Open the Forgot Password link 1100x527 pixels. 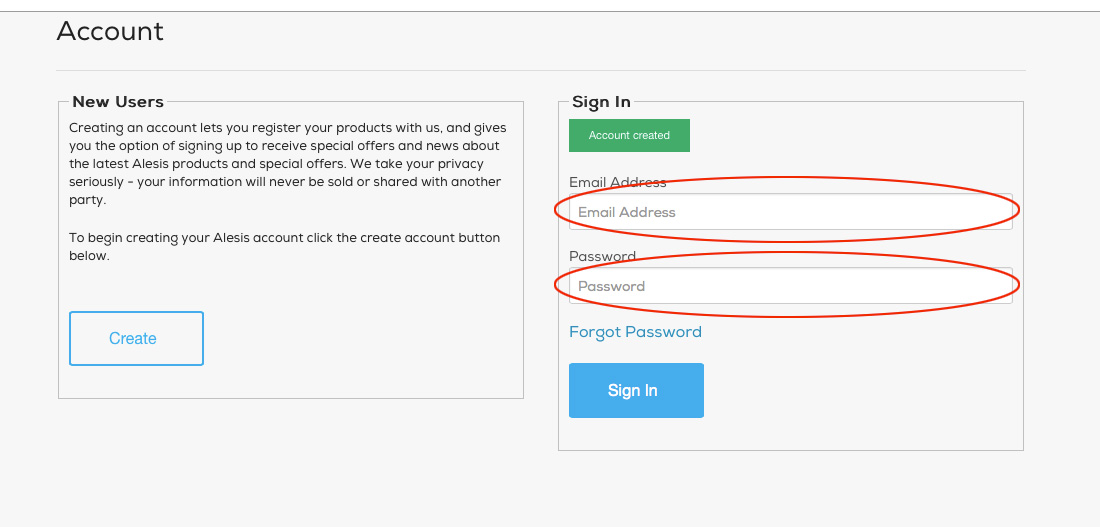coord(635,332)
